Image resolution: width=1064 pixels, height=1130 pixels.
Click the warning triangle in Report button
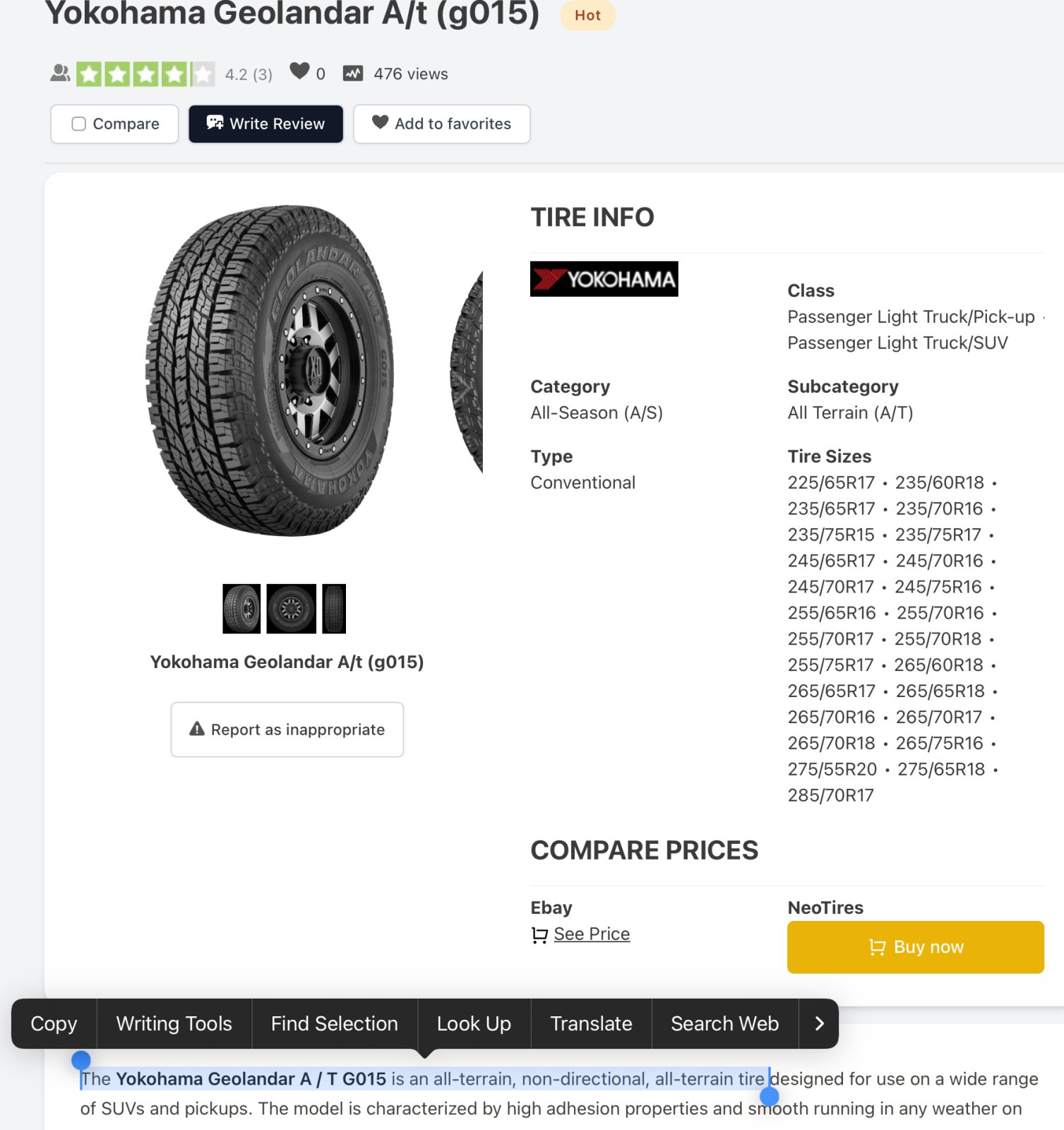pos(197,729)
